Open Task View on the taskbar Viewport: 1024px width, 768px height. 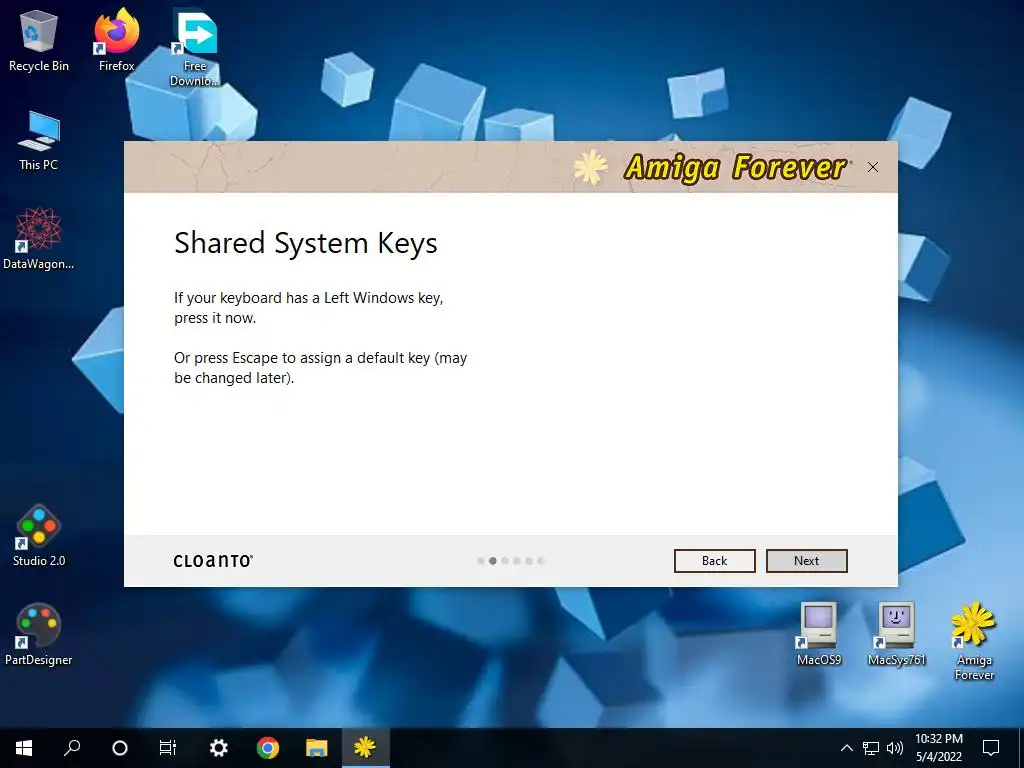click(x=168, y=748)
